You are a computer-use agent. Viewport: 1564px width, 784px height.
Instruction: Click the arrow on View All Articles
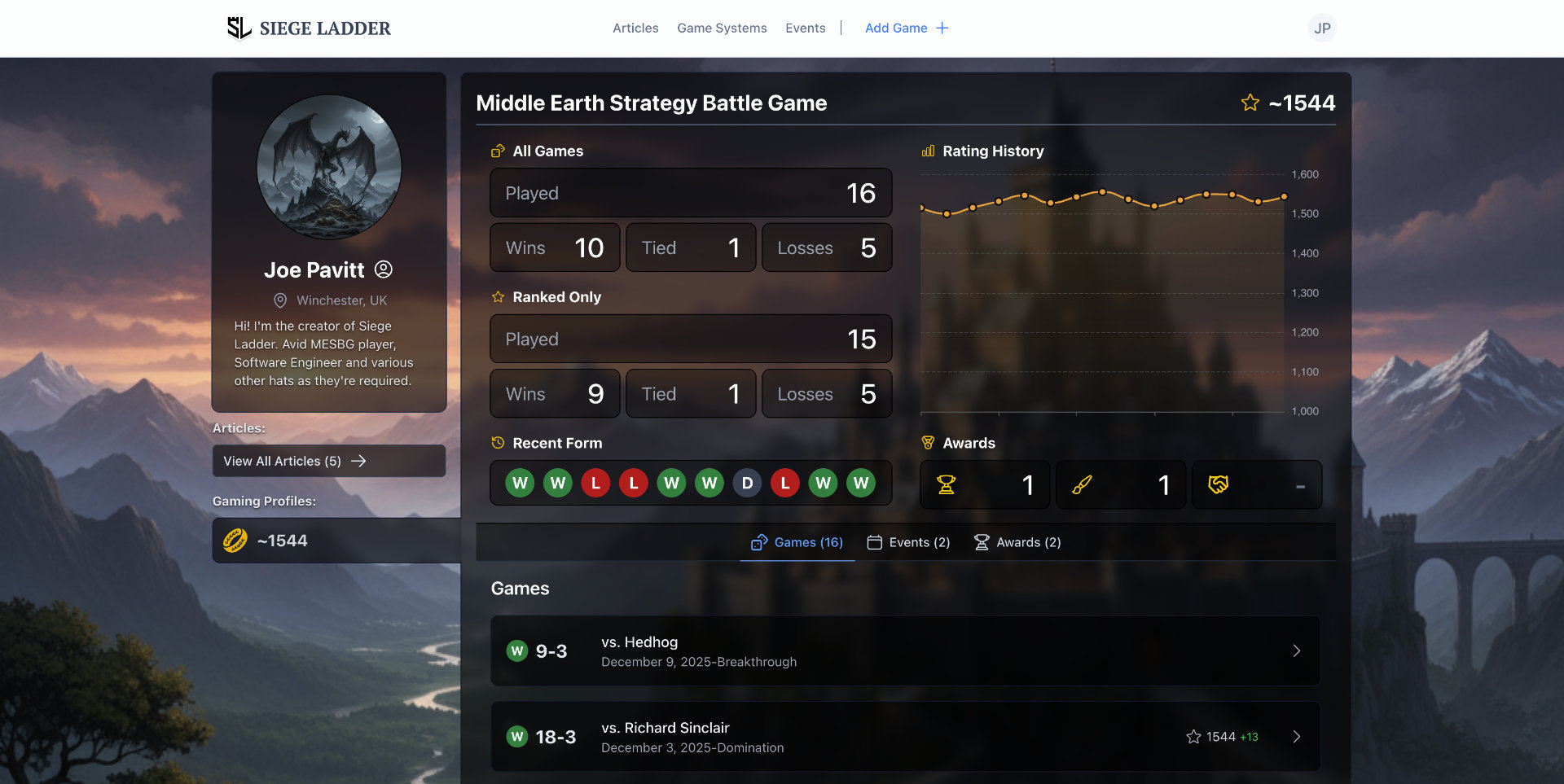[x=359, y=461]
